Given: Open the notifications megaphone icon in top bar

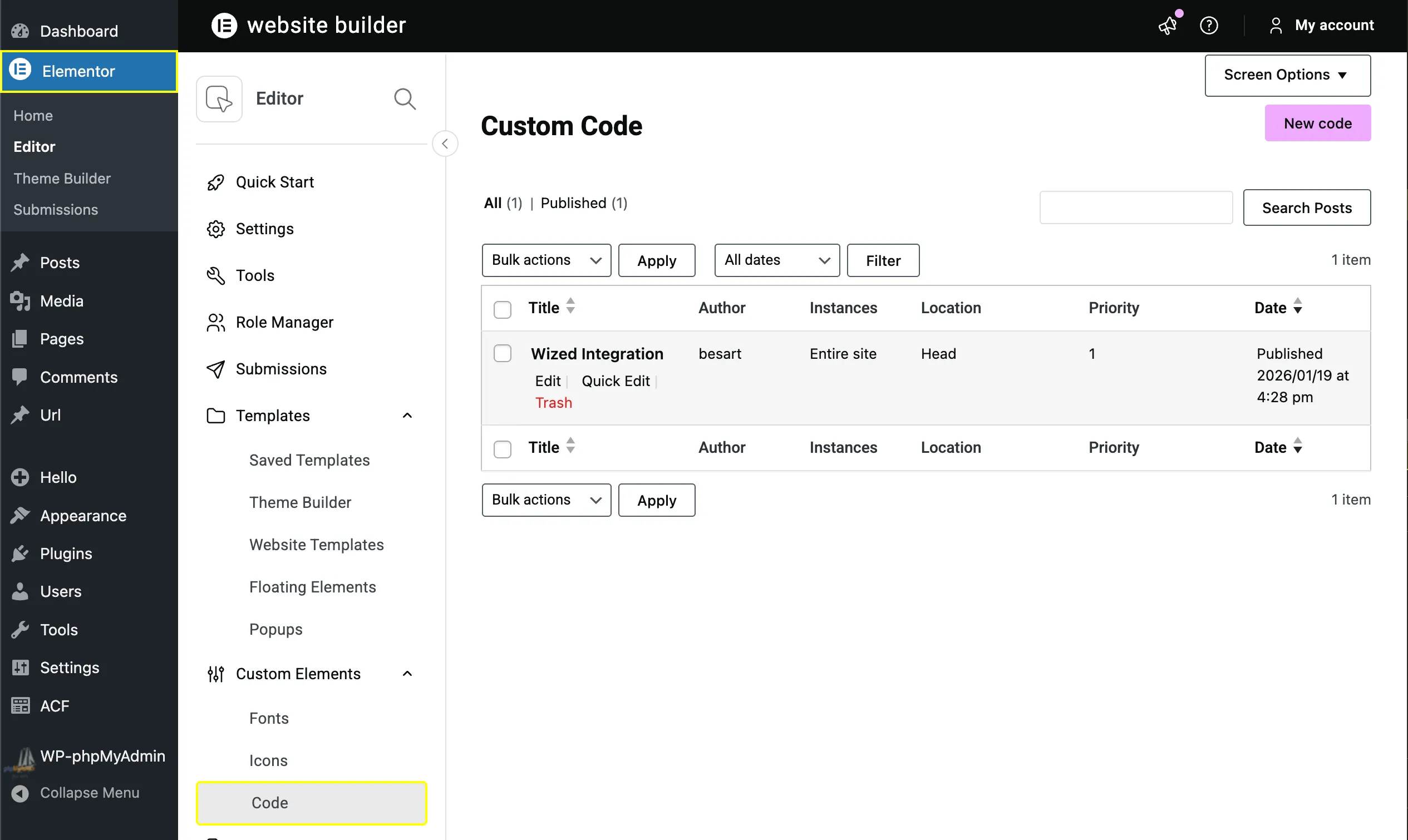Looking at the screenshot, I should click(1168, 26).
